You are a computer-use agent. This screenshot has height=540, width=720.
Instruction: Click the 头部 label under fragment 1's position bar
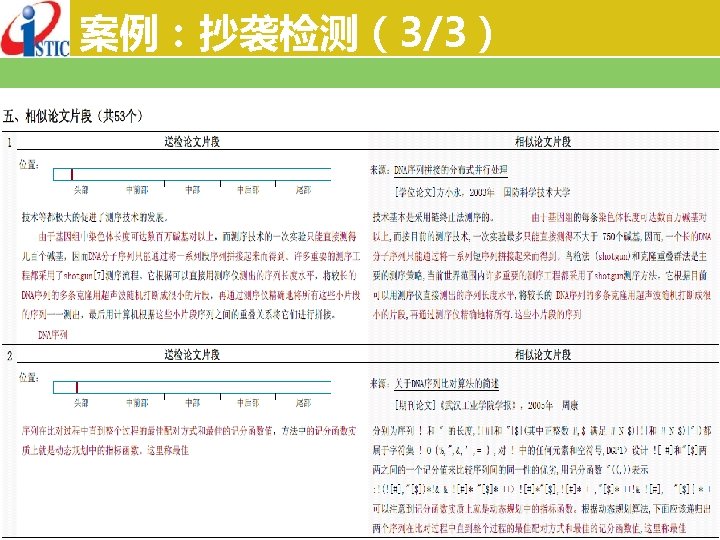click(x=81, y=190)
